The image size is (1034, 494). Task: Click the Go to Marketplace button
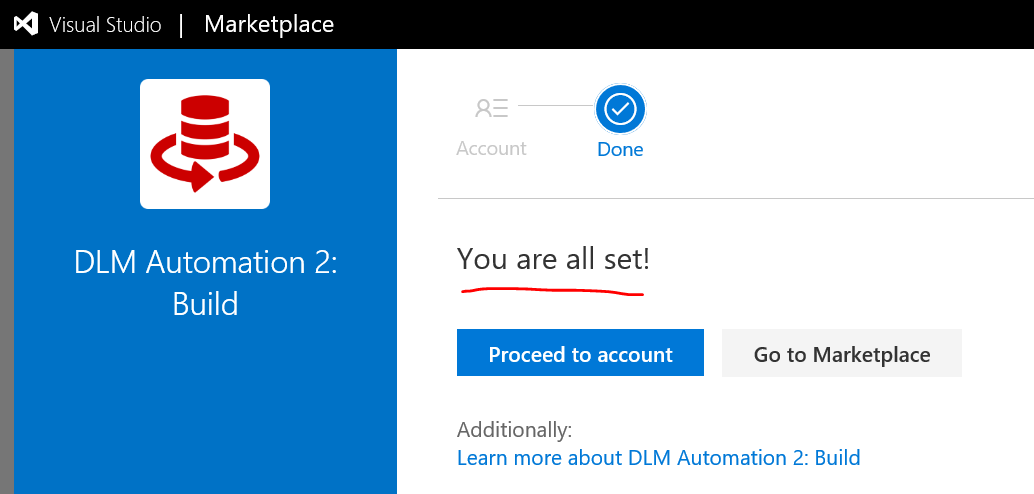point(842,353)
